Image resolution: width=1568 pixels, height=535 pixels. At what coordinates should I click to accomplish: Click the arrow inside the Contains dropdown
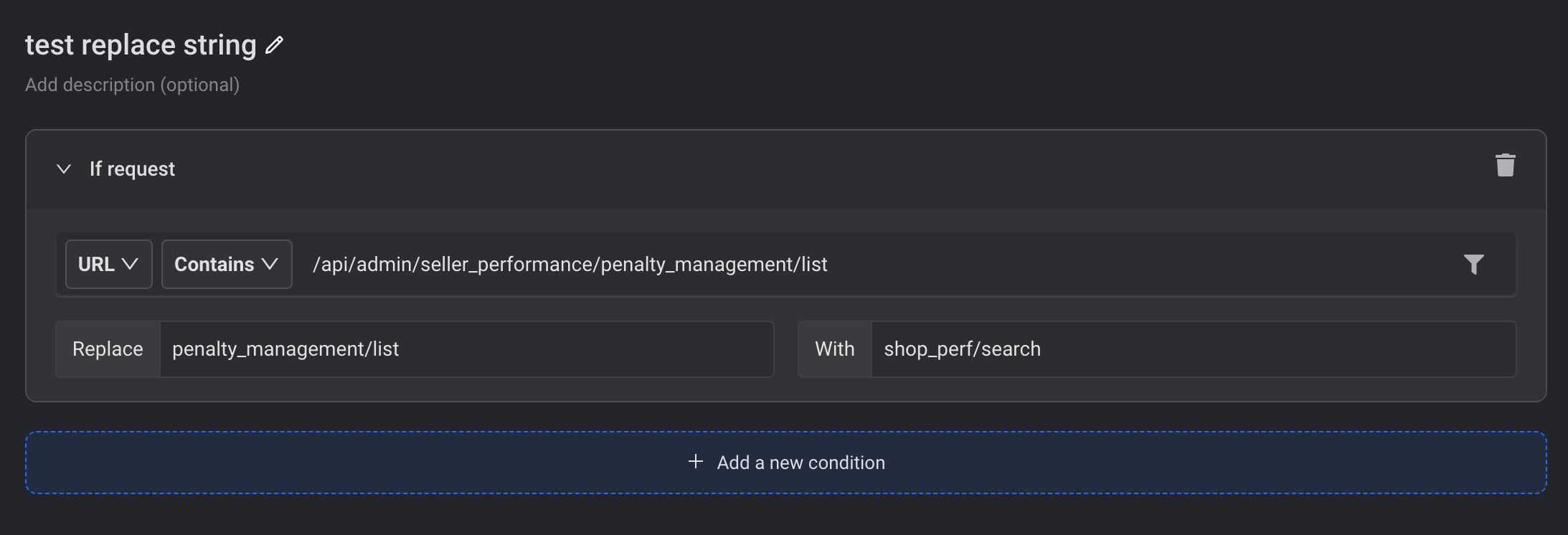click(270, 264)
